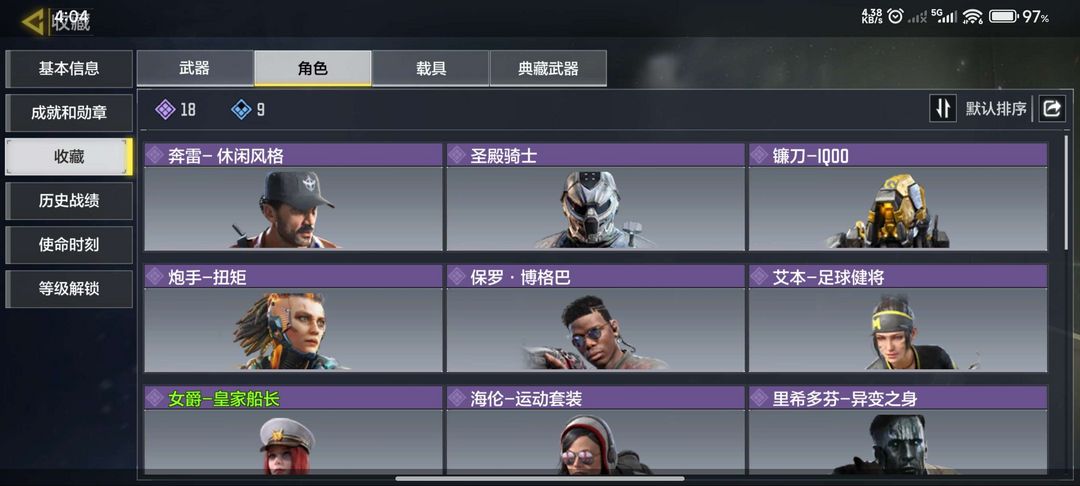Click the sort order arrows icon

click(x=943, y=109)
